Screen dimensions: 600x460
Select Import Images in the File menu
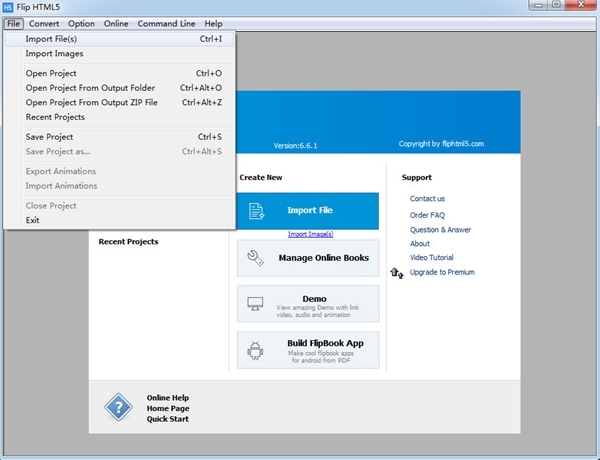54,54
